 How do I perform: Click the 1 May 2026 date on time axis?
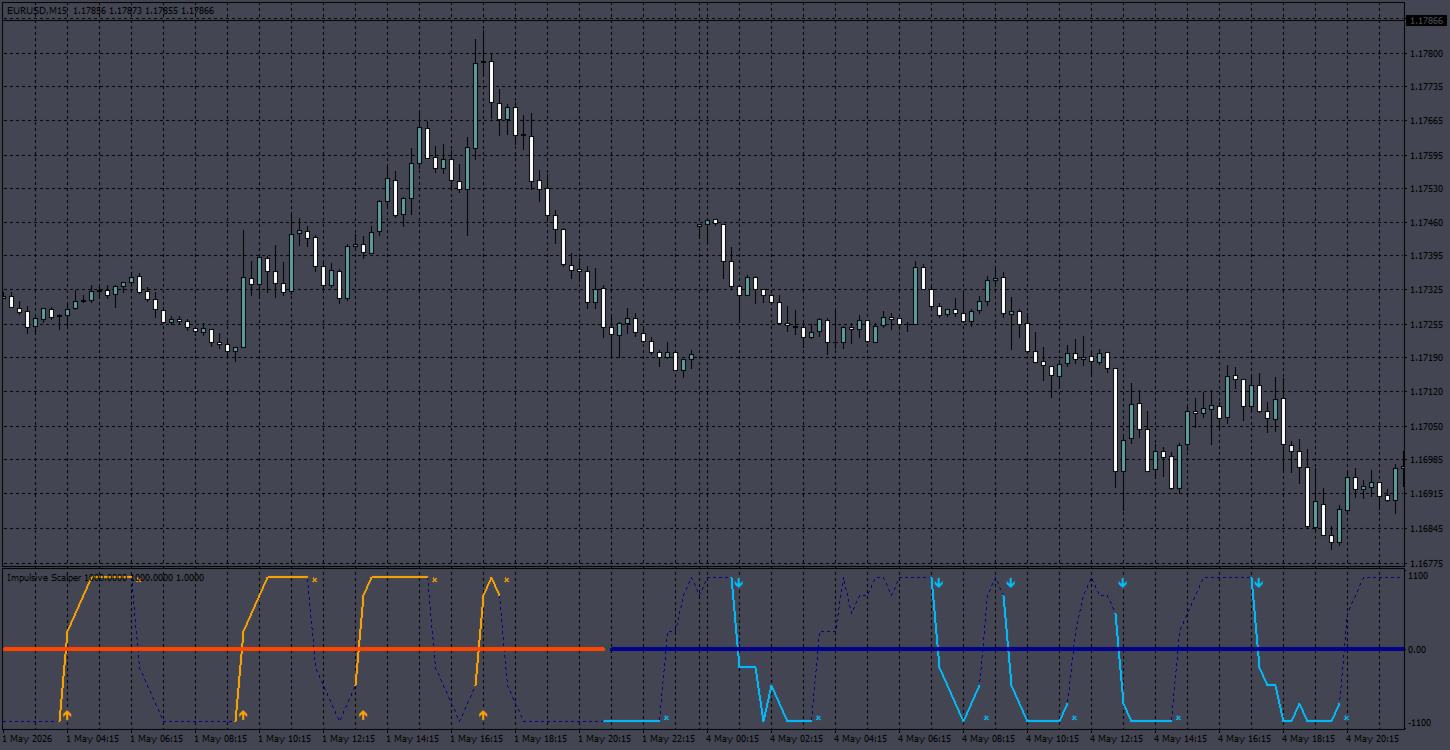point(25,740)
